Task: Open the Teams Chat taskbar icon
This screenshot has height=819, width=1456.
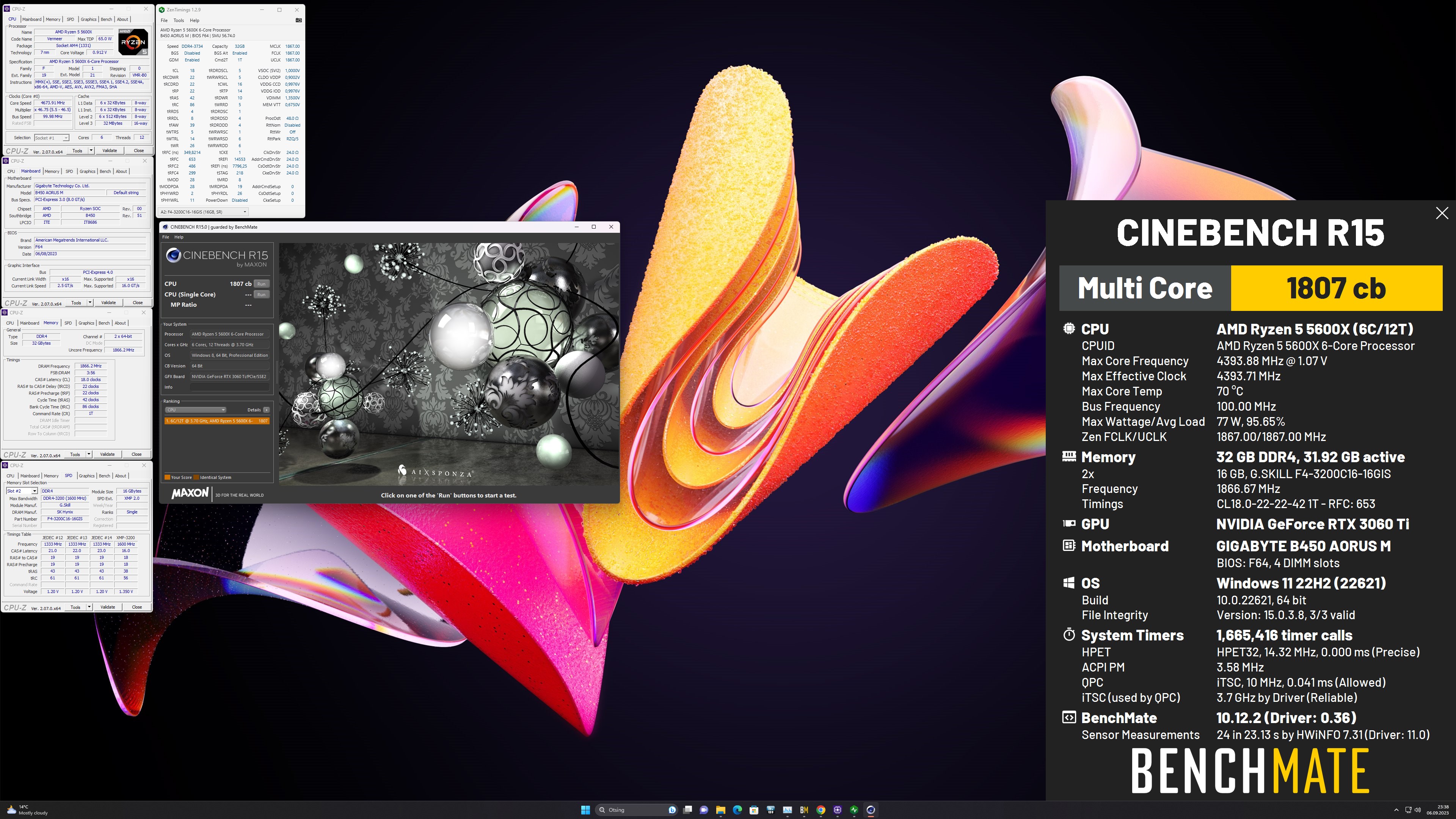Action: 704,810
